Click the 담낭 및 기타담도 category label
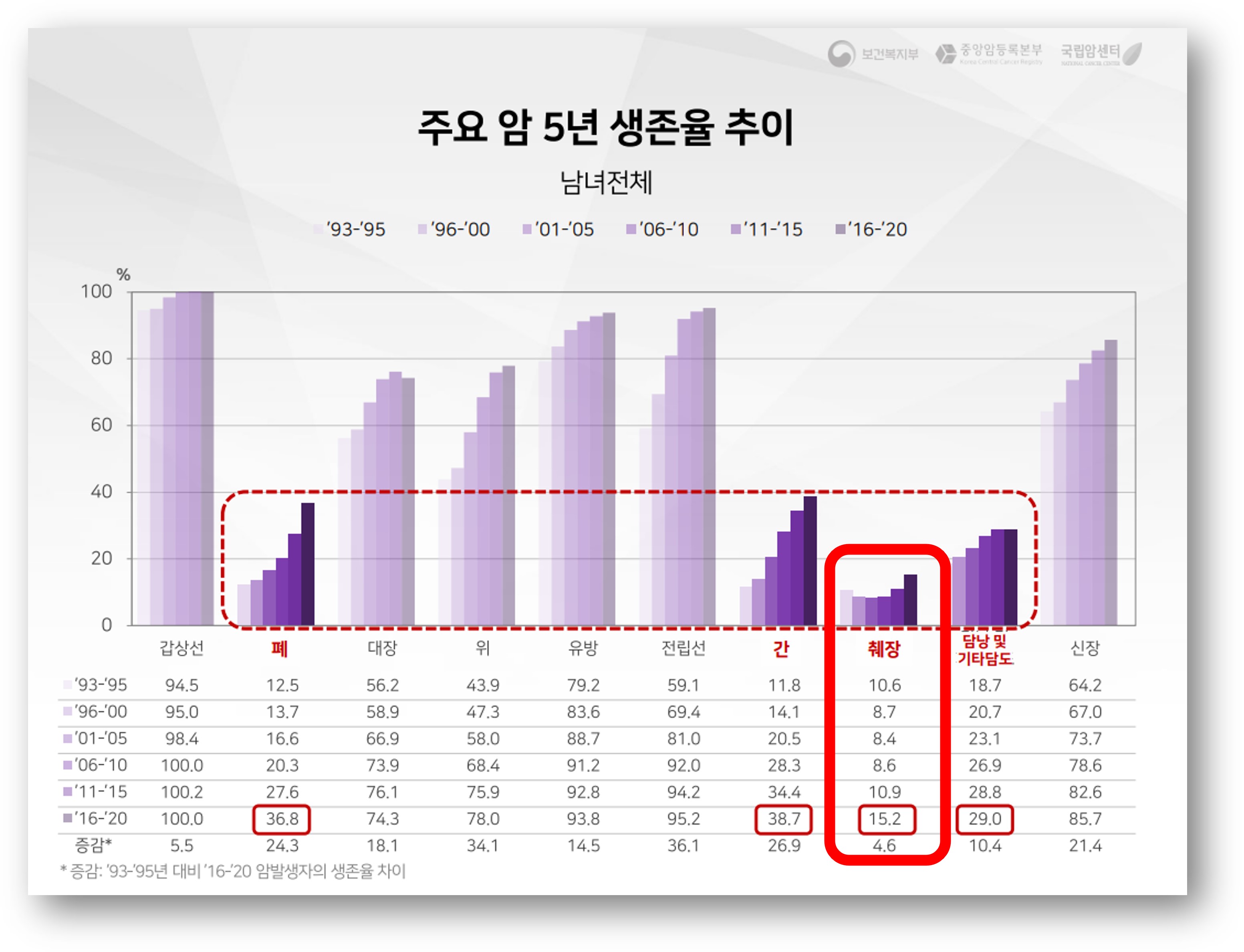 coord(985,649)
